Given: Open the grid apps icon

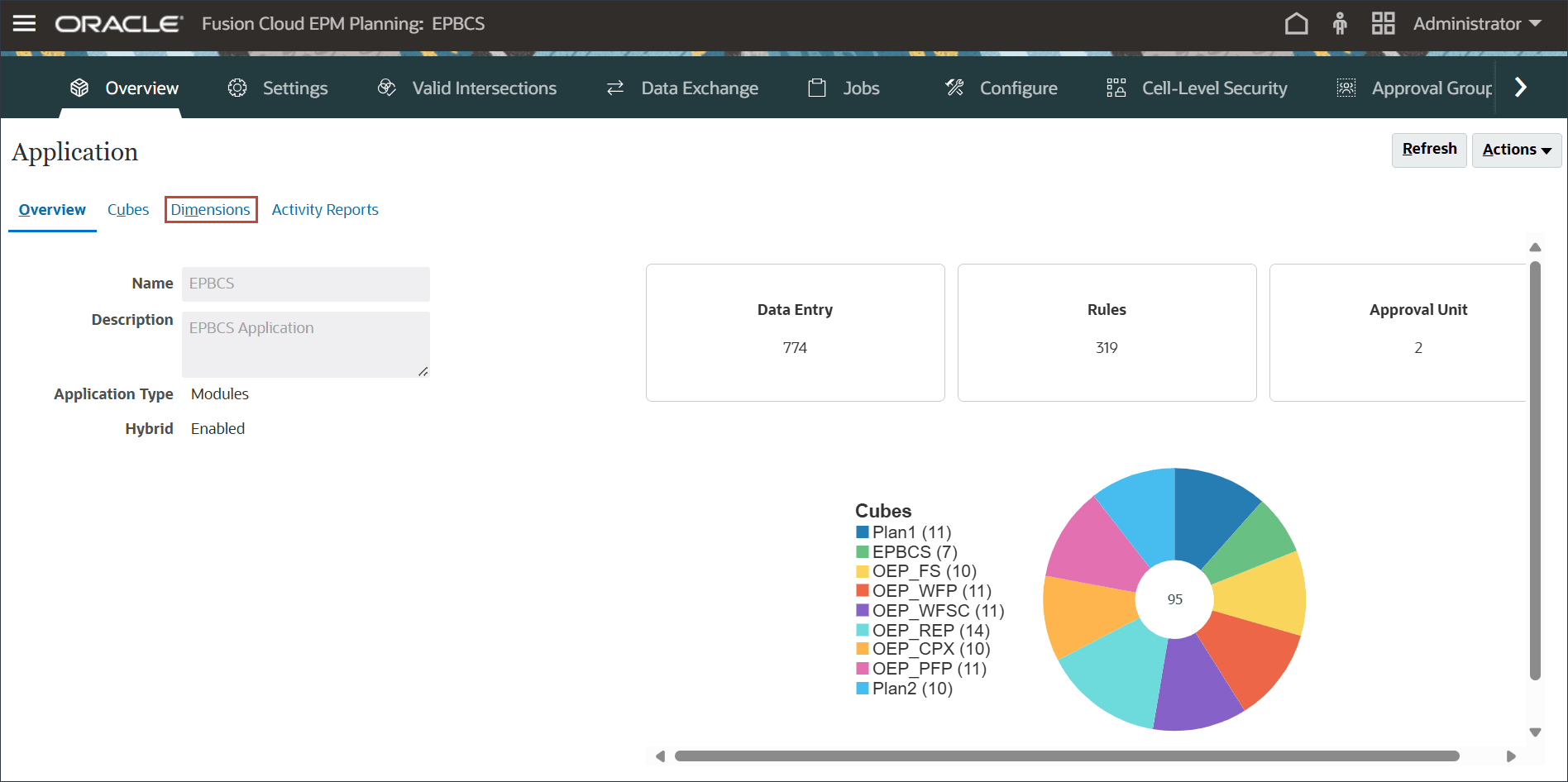Looking at the screenshot, I should [x=1383, y=23].
